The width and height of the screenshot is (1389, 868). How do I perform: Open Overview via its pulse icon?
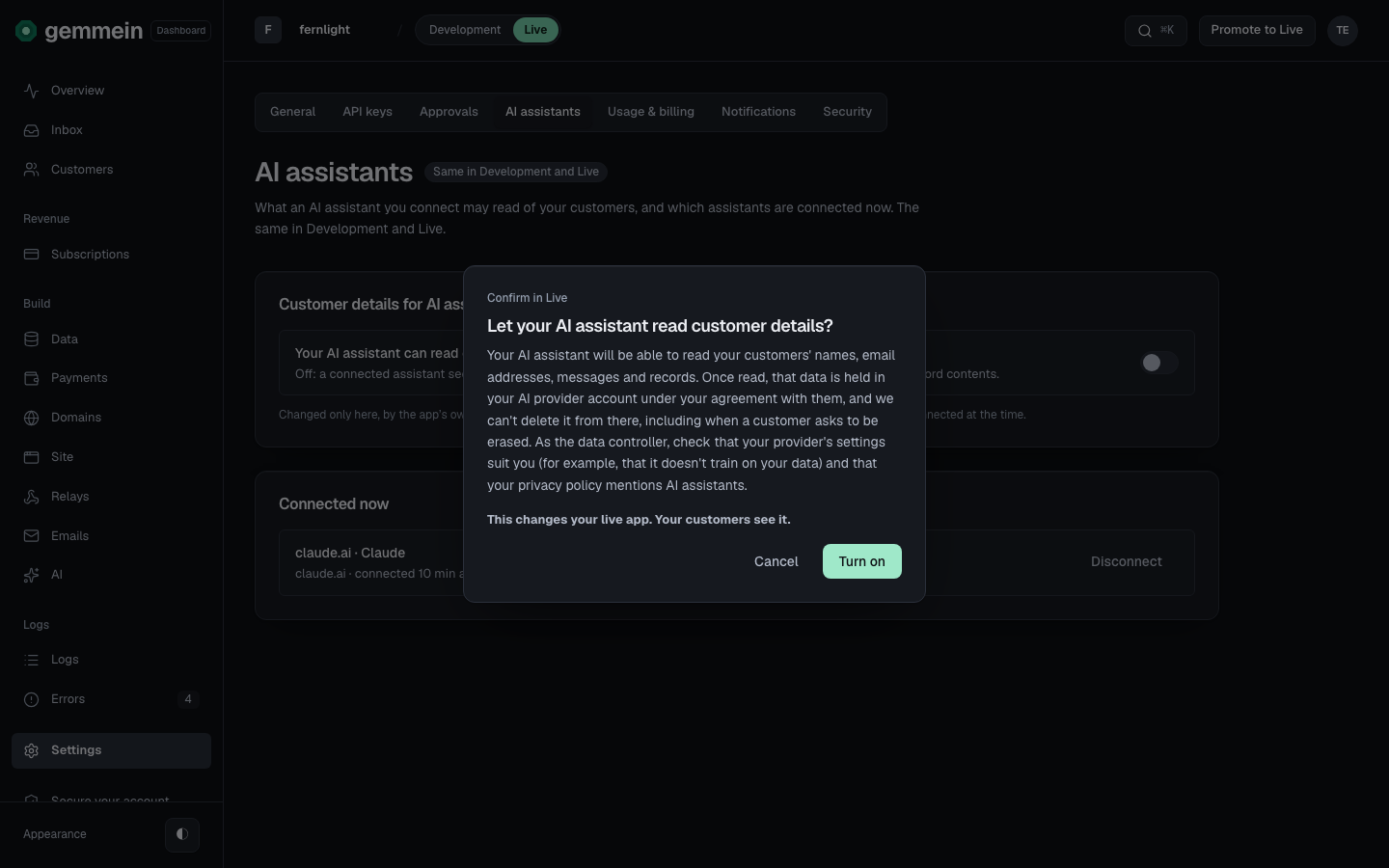32,91
